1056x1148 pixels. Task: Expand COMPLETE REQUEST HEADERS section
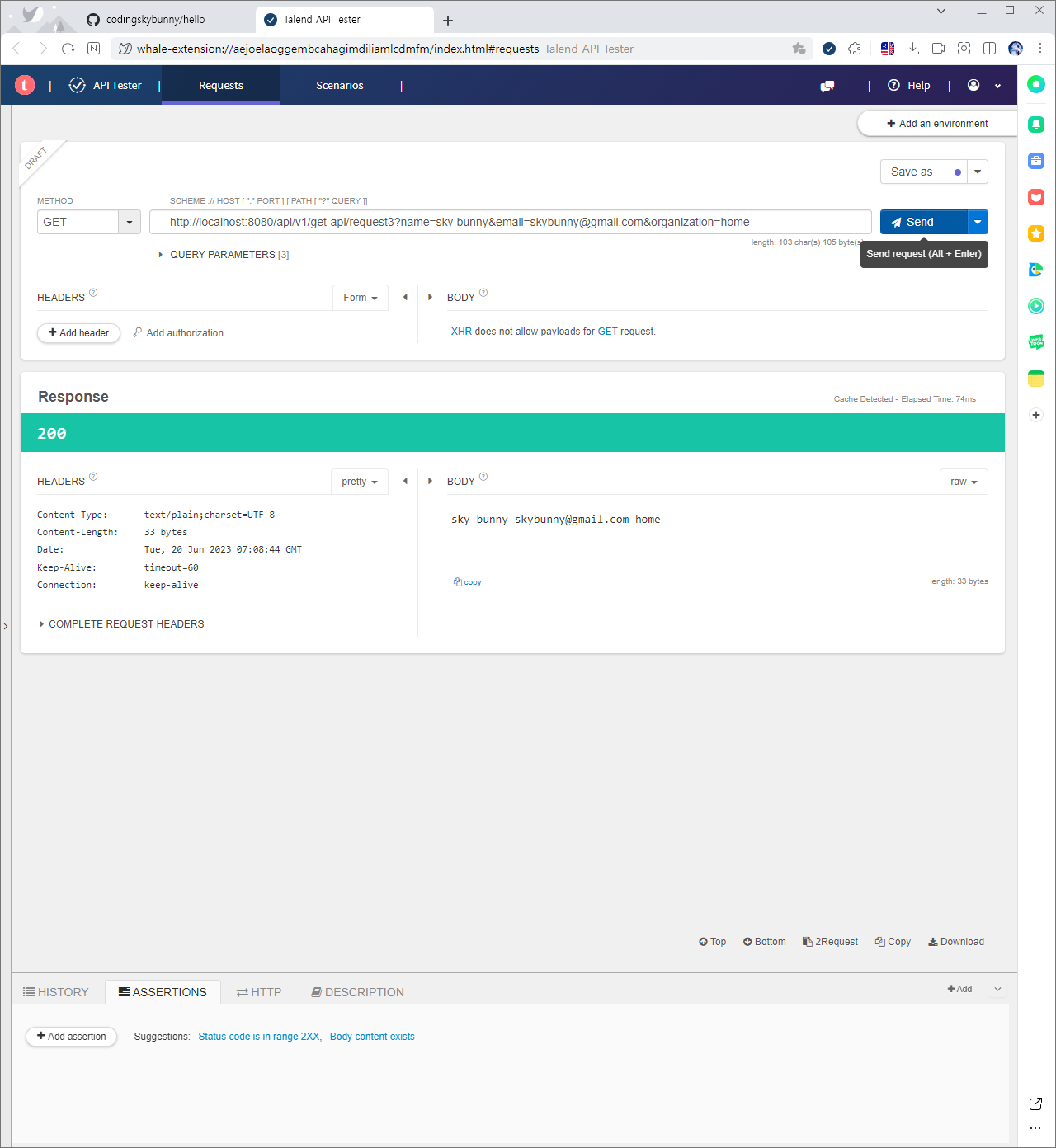122,624
